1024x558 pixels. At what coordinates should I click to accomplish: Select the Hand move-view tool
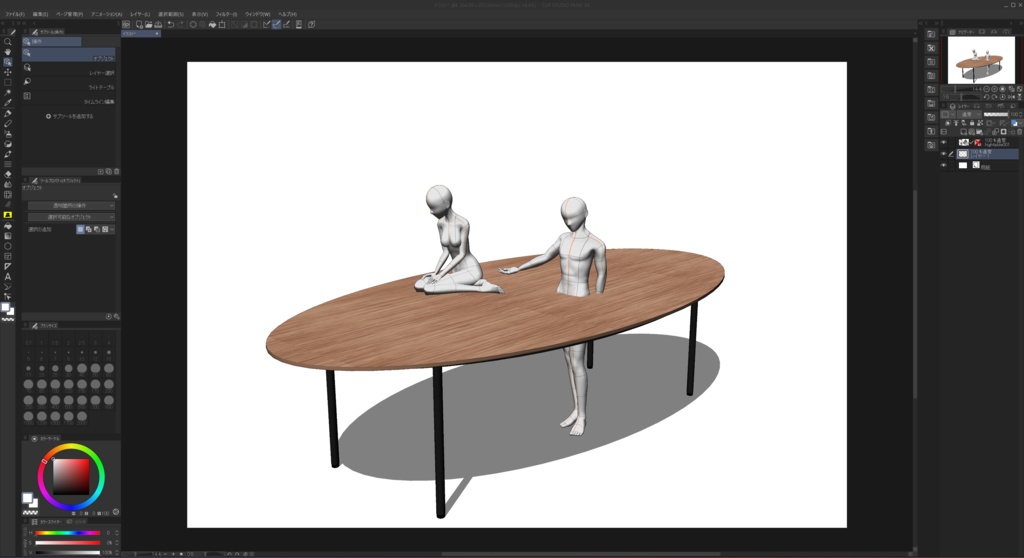point(8,52)
